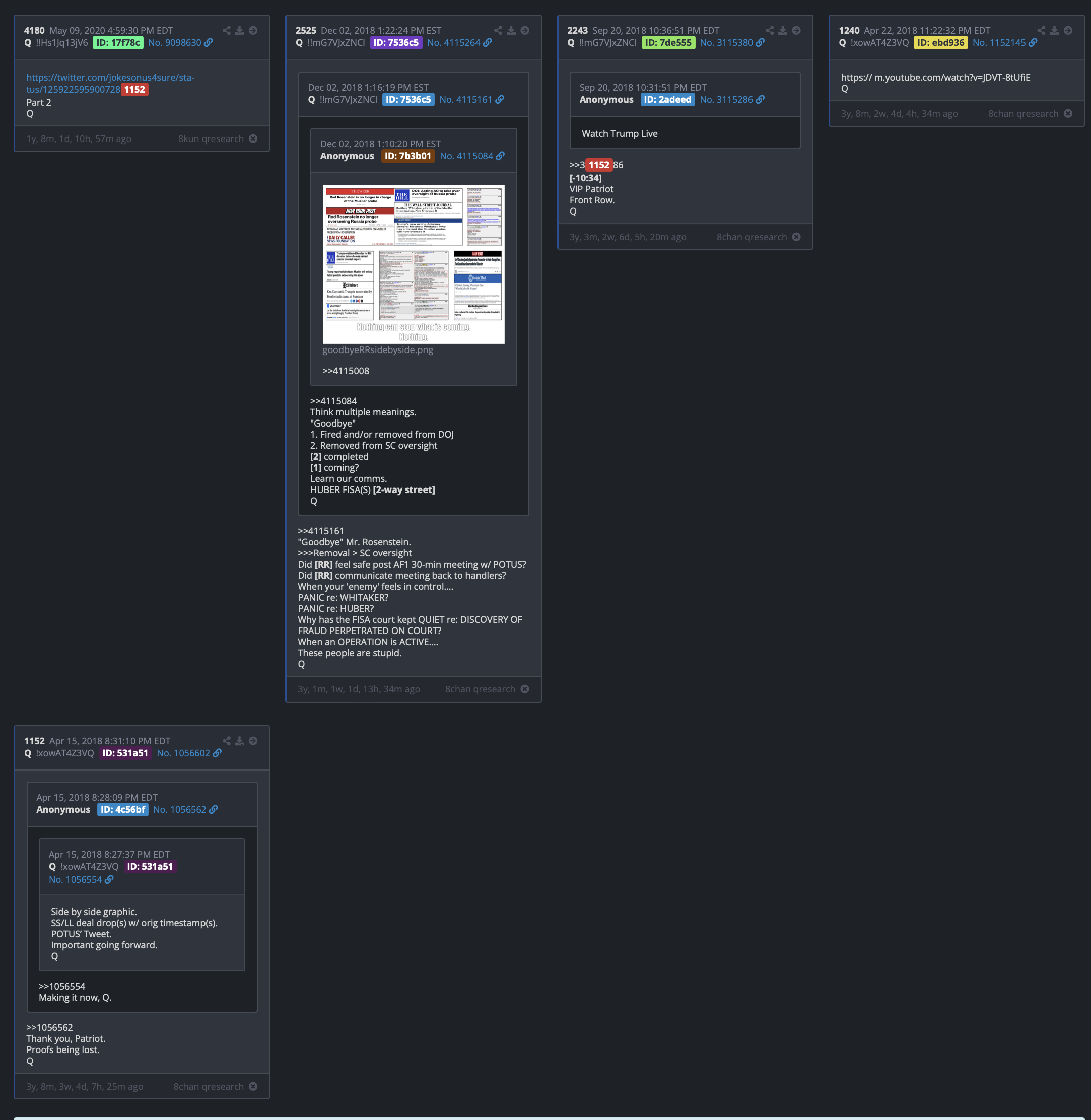Click circle icon beside 8chan qresearch in post 1240

(1068, 113)
